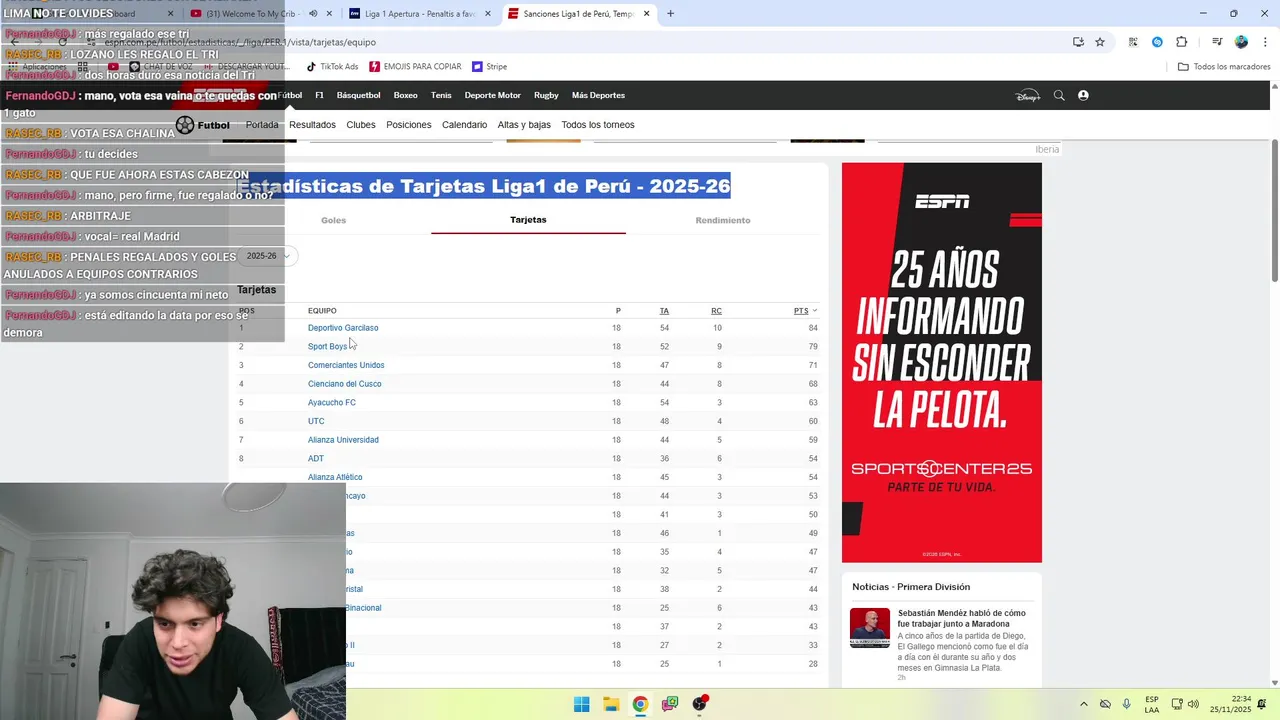This screenshot has width=1280, height=720.
Task: Open the Chrome three-dot menu
Action: [x=1263, y=42]
